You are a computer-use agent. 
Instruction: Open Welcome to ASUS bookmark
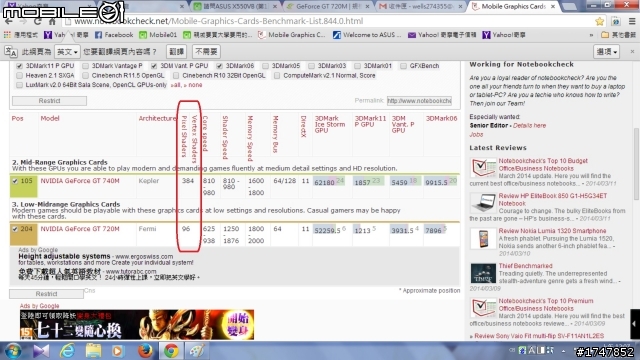[x=367, y=35]
